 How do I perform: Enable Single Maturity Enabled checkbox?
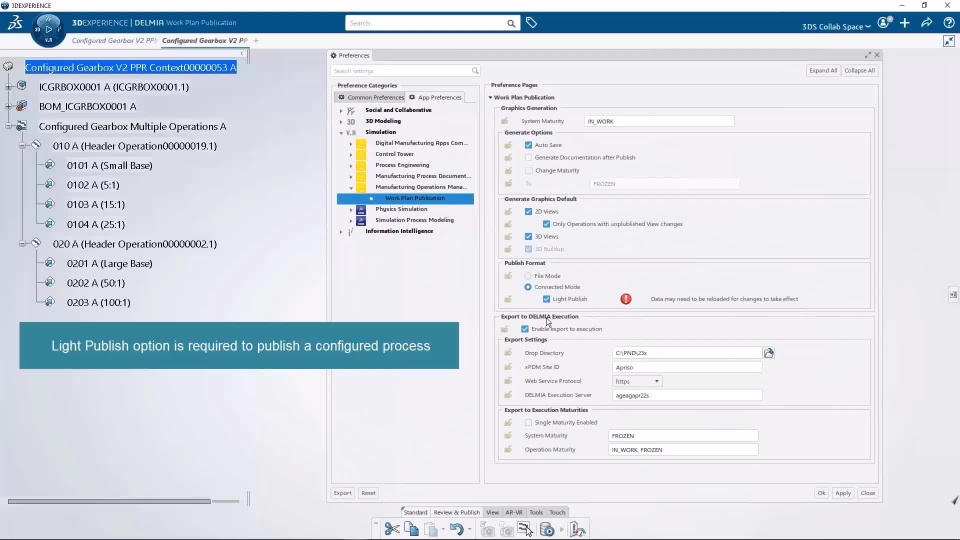tap(528, 422)
